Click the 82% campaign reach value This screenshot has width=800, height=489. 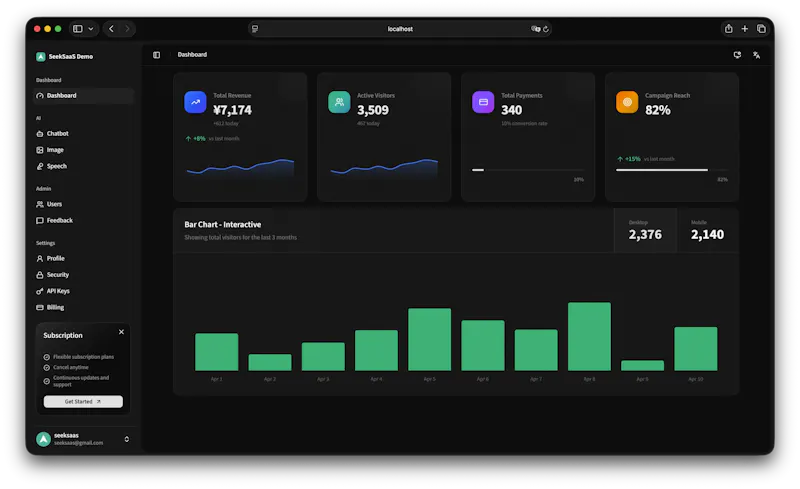(x=658, y=110)
